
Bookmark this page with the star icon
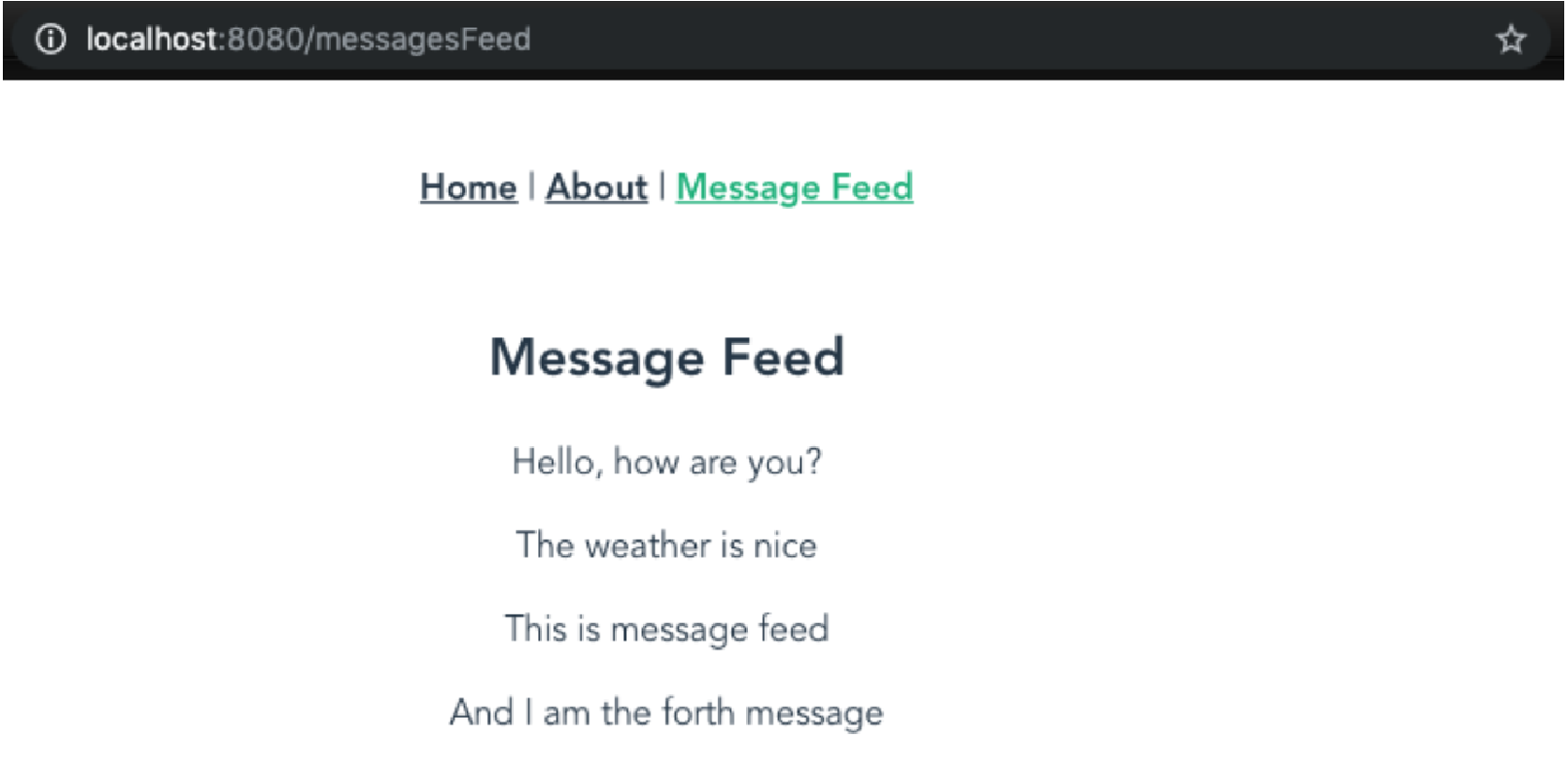[1510, 39]
